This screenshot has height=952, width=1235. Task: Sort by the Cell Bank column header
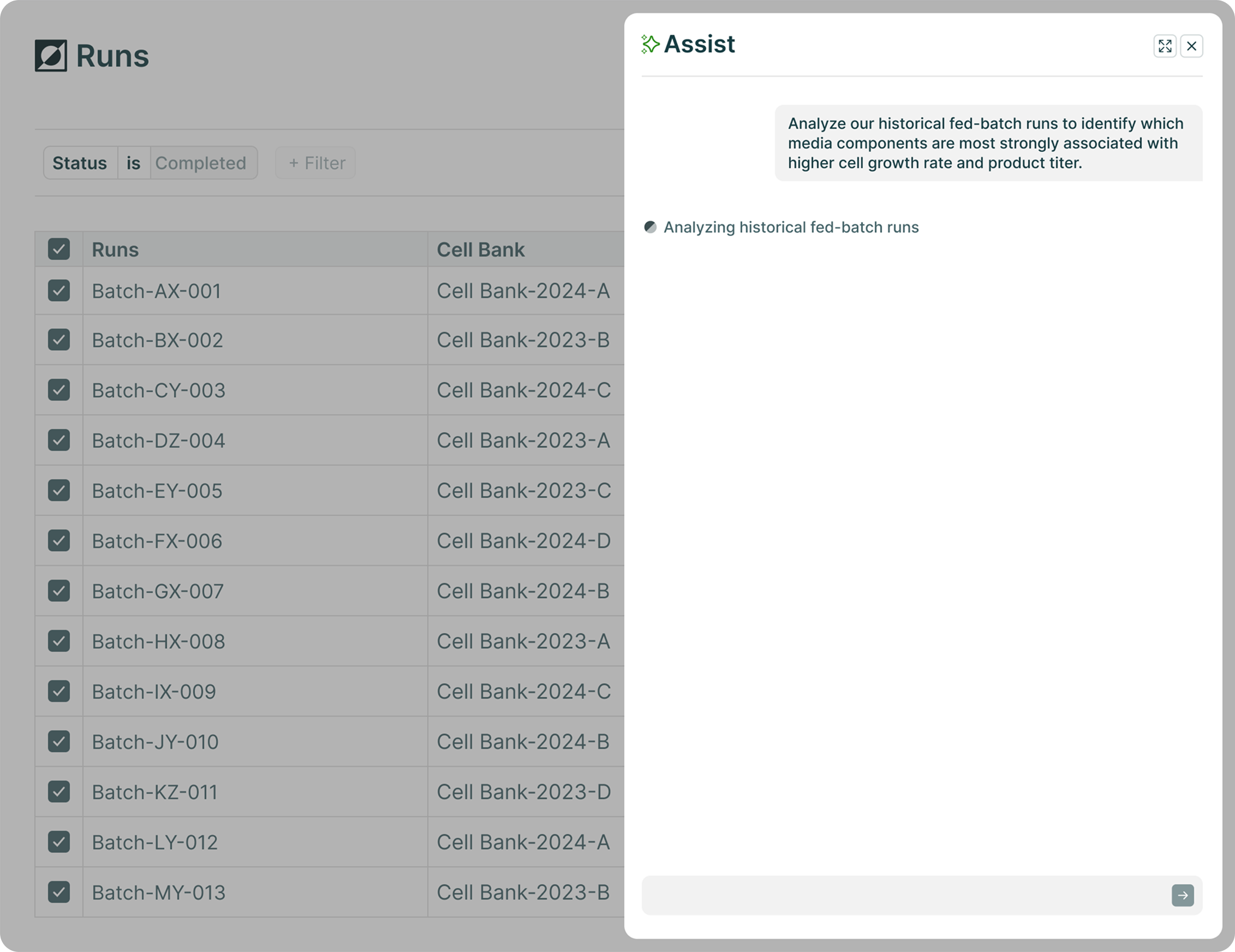click(x=481, y=249)
